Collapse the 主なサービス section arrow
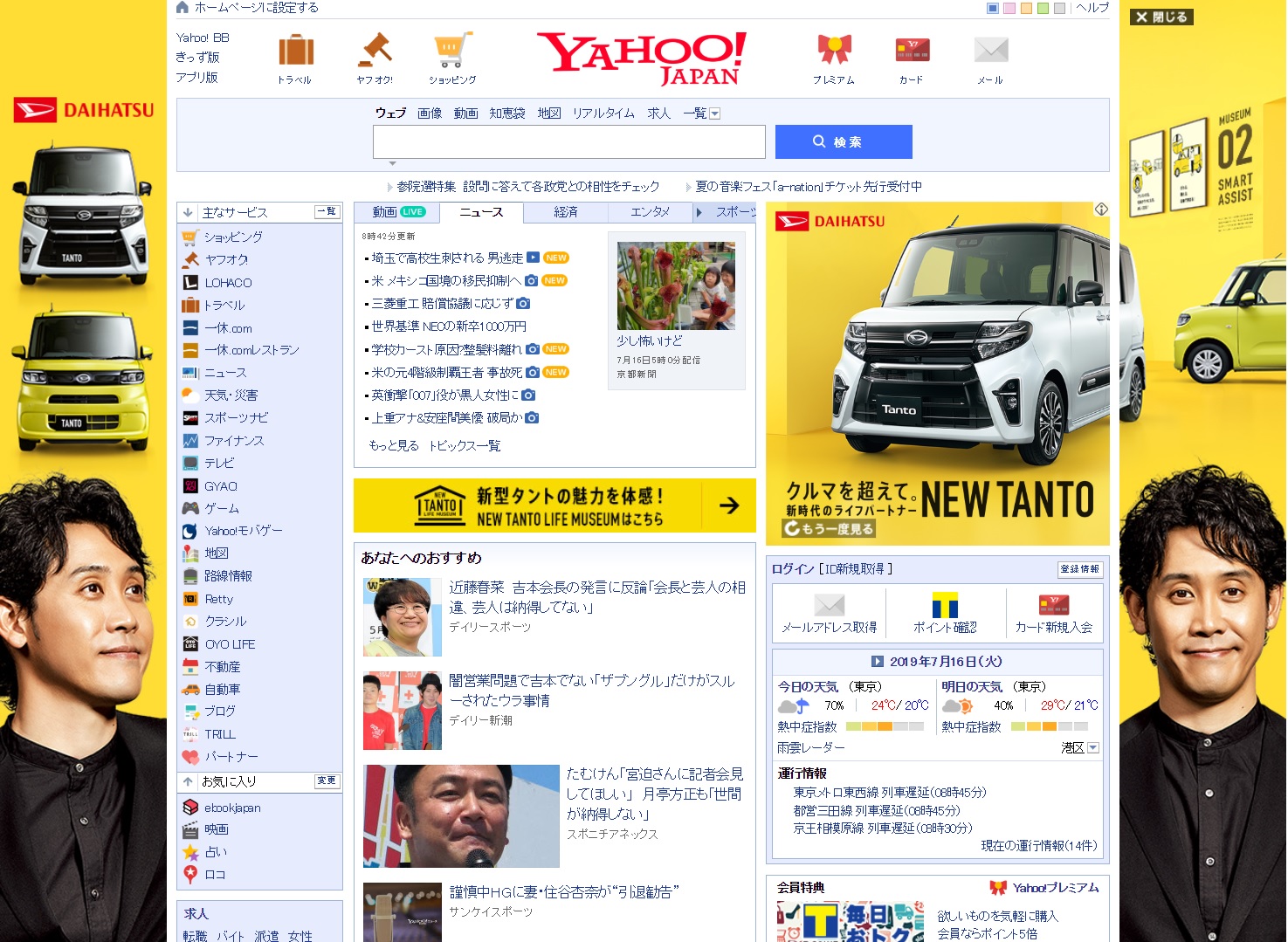The width and height of the screenshot is (1288, 942). click(x=188, y=212)
